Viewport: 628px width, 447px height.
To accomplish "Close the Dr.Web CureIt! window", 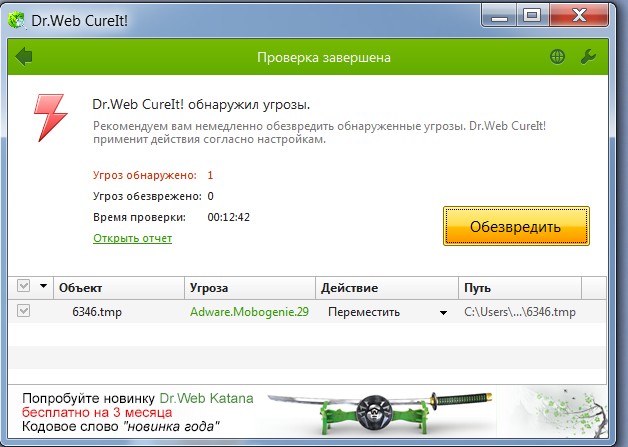I will coord(579,16).
